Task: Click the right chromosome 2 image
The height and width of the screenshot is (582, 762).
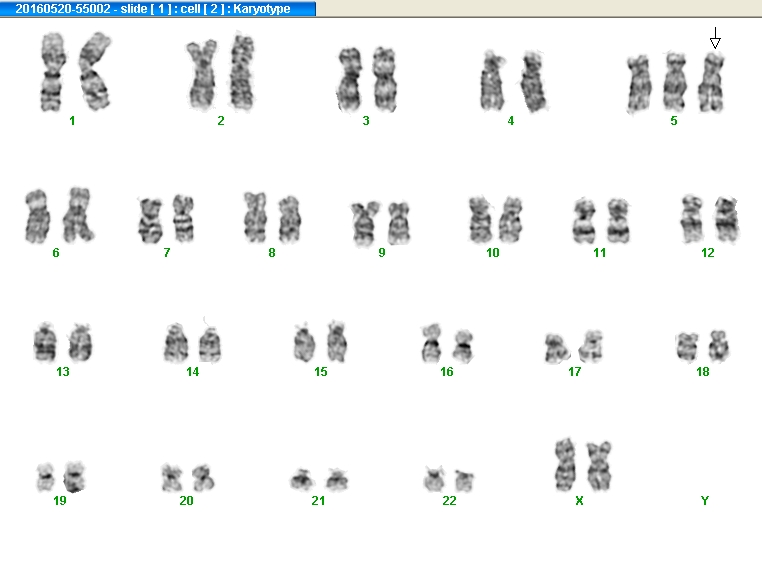Action: 242,72
